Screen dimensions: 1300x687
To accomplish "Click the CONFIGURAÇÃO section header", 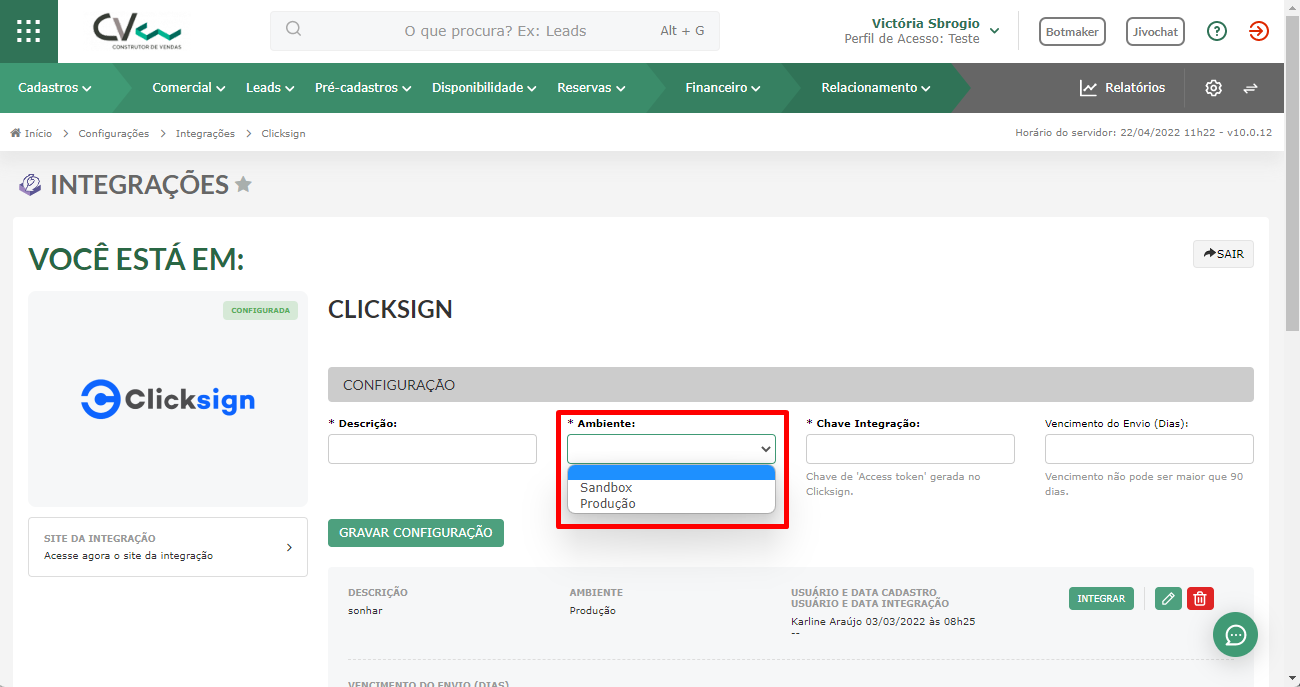I will coord(791,385).
